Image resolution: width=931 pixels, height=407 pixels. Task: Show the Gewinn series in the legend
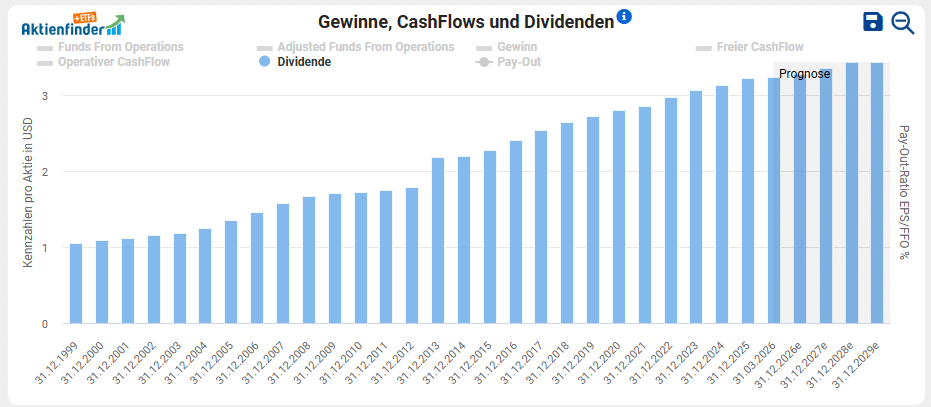pyautogui.click(x=506, y=46)
